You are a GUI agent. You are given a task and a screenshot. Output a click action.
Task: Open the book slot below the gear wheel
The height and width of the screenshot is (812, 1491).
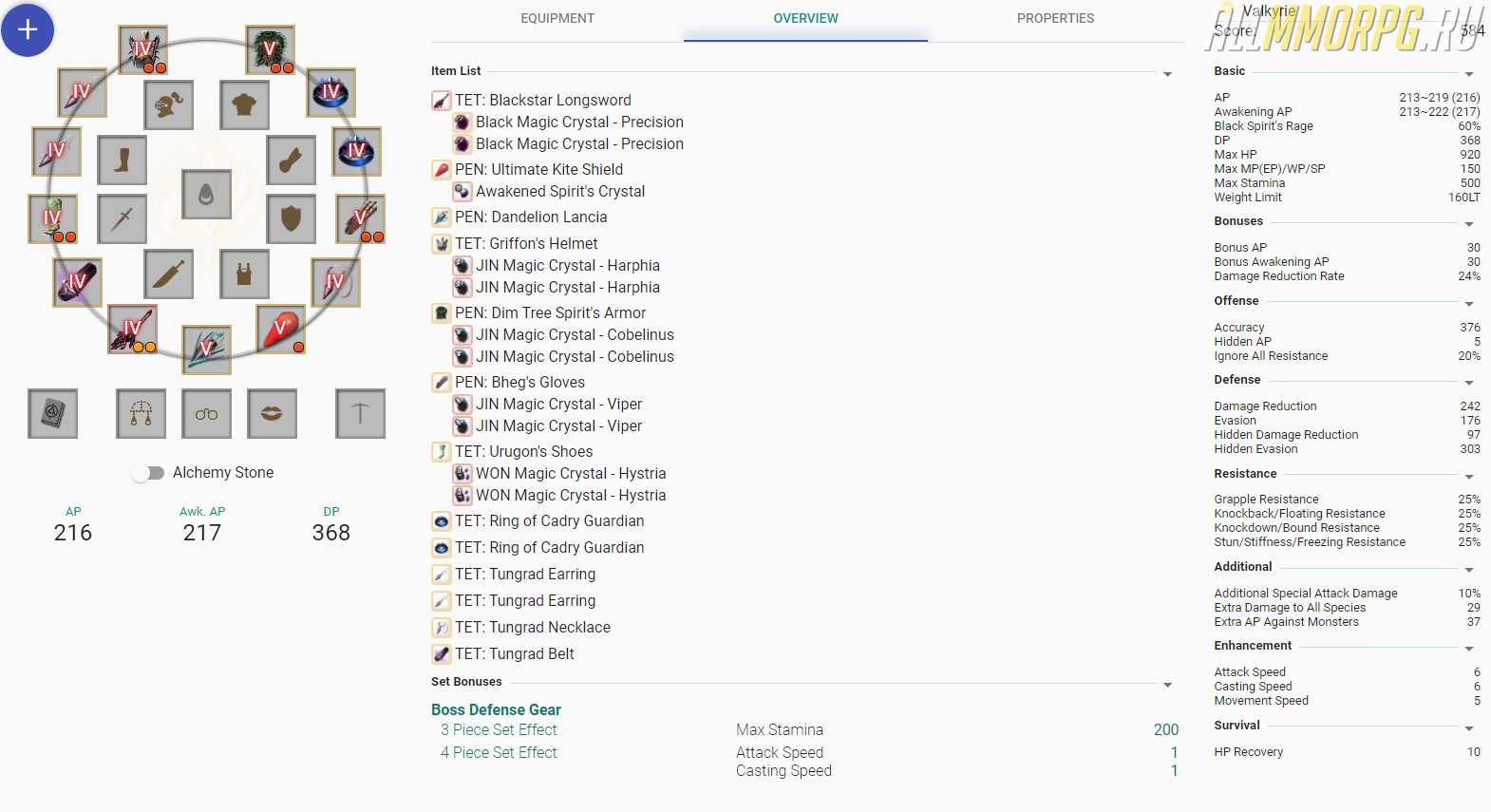[52, 413]
